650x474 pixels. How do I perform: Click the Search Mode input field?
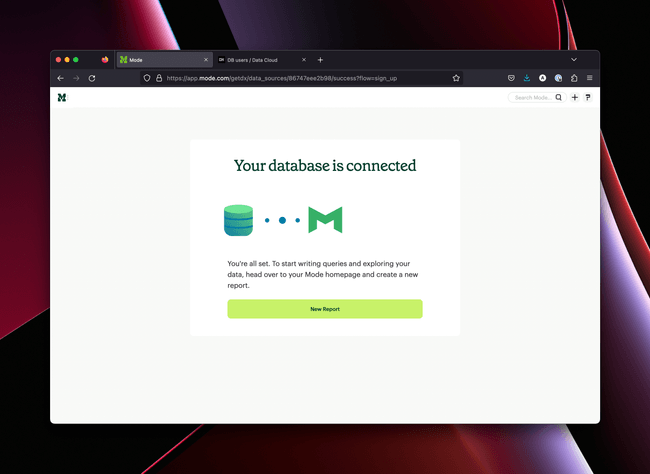pos(532,98)
